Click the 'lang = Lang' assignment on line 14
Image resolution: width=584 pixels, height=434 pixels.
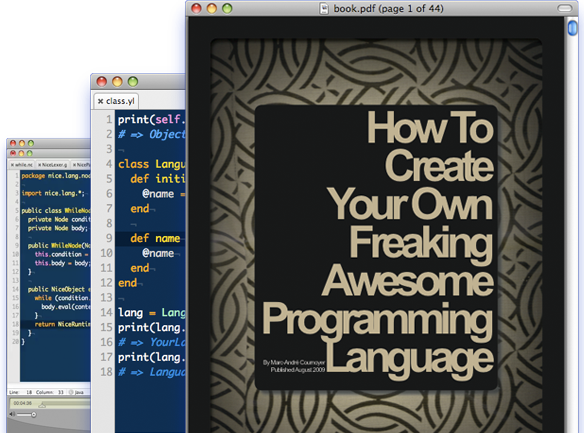point(152,313)
